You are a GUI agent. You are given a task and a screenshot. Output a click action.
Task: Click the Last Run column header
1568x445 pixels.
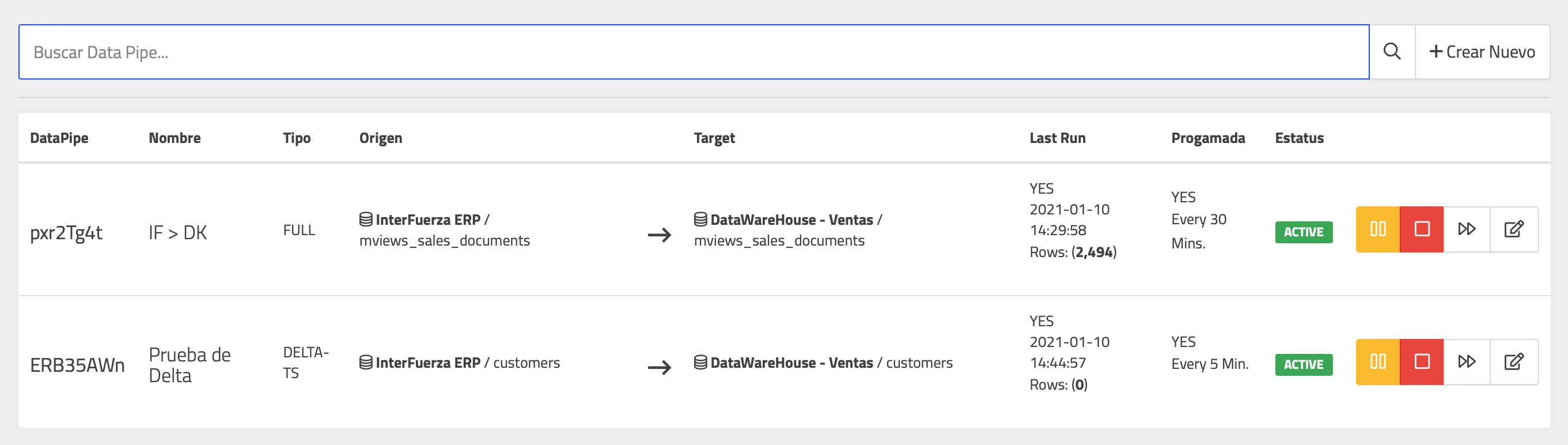[1056, 138]
